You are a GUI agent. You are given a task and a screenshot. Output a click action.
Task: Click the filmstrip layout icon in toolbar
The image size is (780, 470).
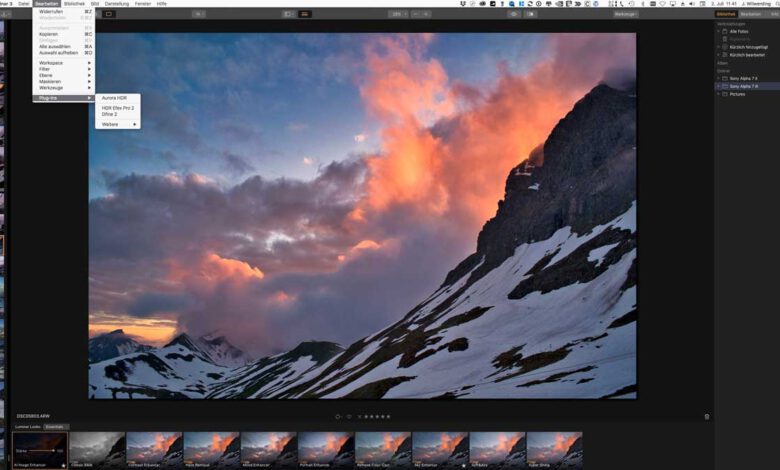click(304, 14)
